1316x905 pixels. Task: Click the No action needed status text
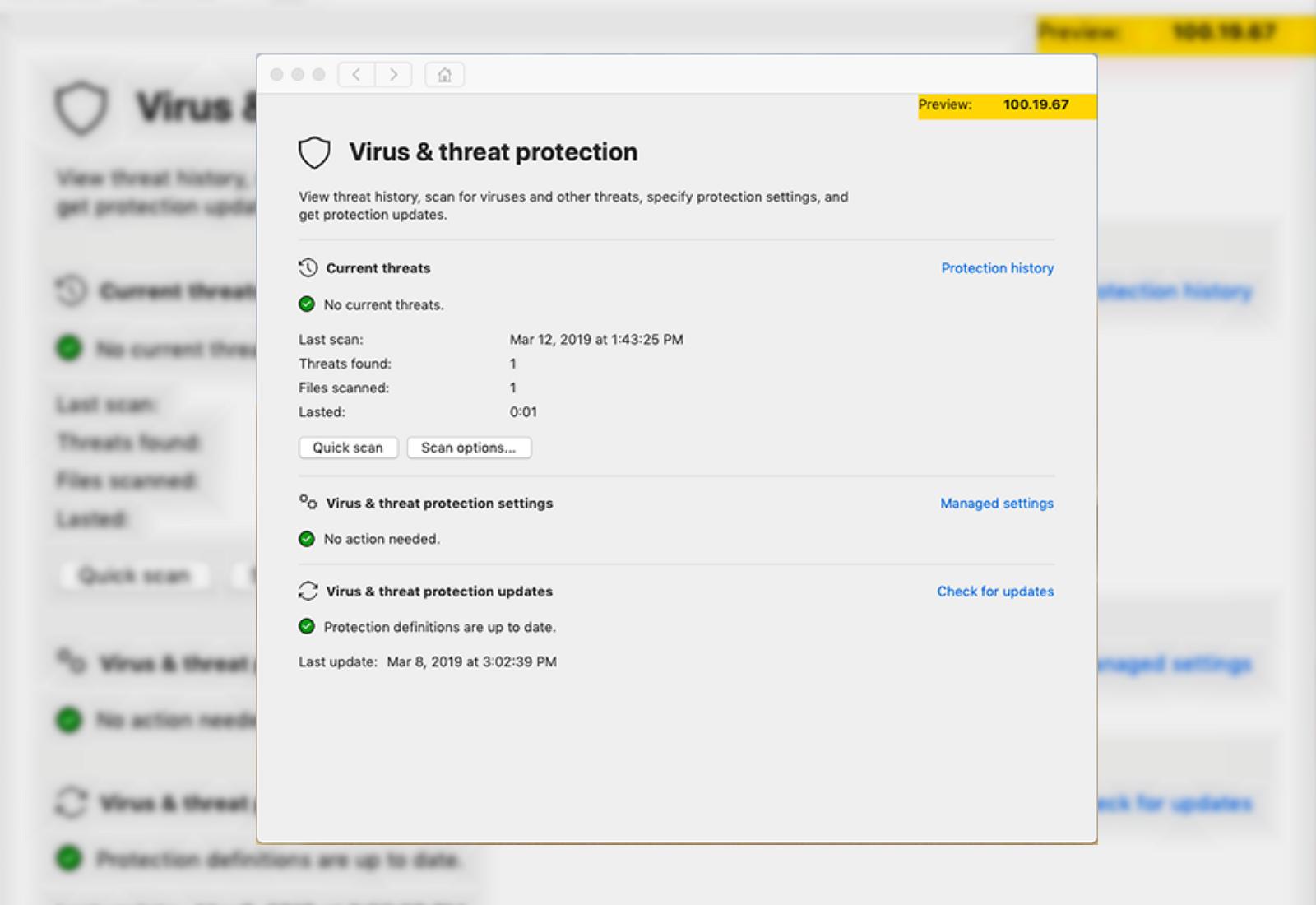point(382,540)
